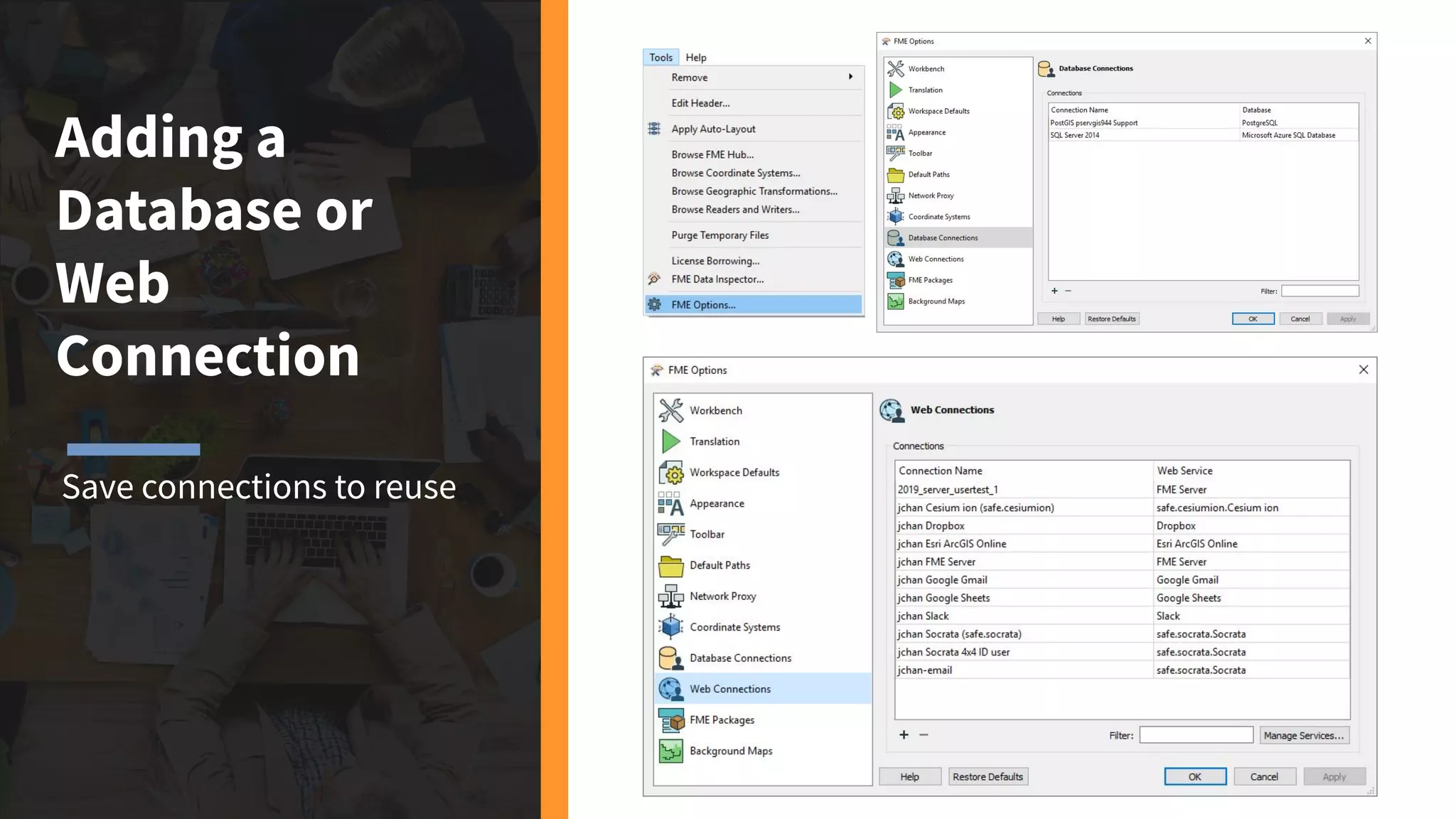Click OK in the Web Connections dialog
This screenshot has height=819, width=1456.
point(1195,776)
